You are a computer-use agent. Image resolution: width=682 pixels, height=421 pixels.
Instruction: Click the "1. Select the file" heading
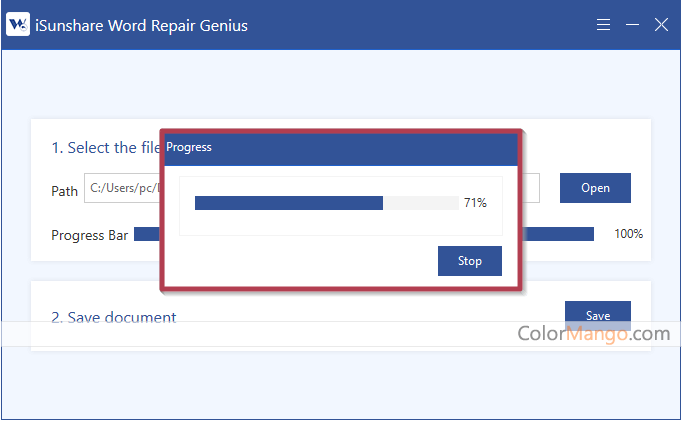(106, 148)
